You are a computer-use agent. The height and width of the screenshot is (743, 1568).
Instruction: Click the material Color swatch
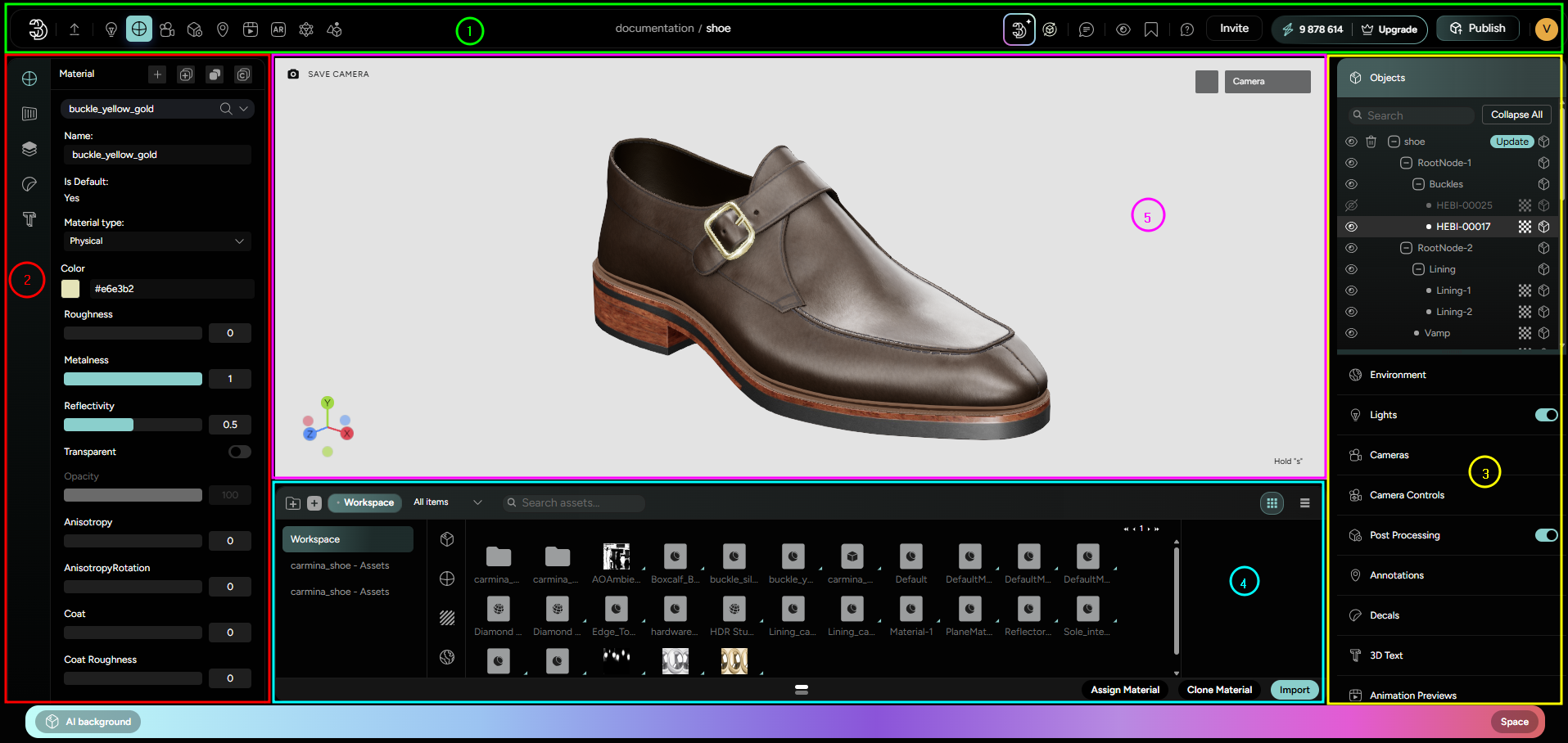coord(71,289)
